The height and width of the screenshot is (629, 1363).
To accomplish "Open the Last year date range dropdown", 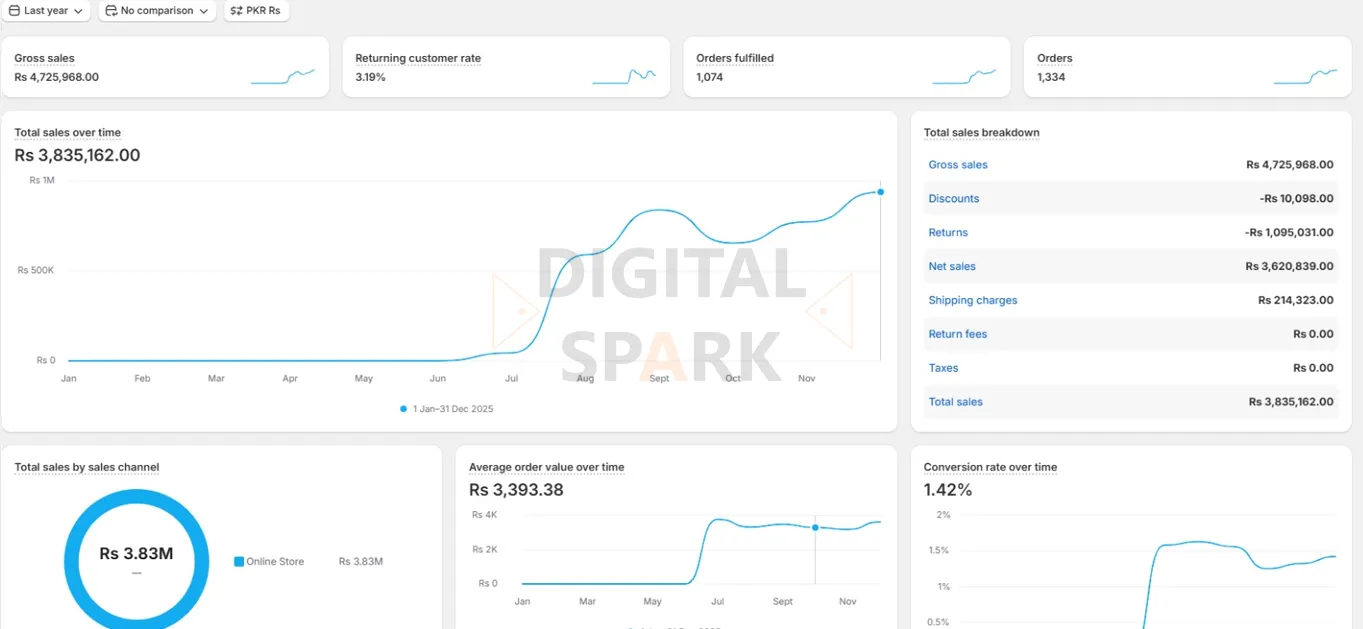I will click(x=44, y=11).
